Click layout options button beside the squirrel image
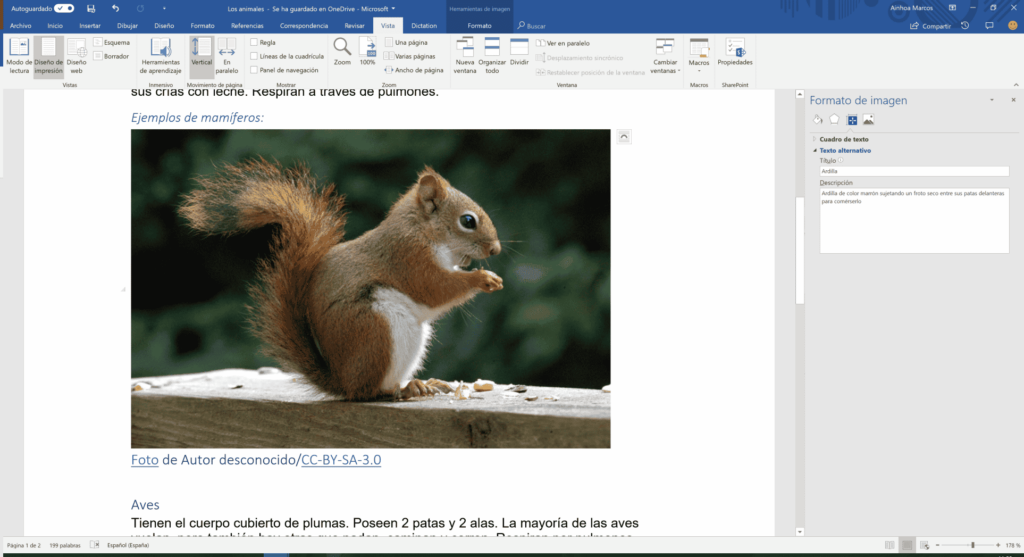 pos(624,136)
